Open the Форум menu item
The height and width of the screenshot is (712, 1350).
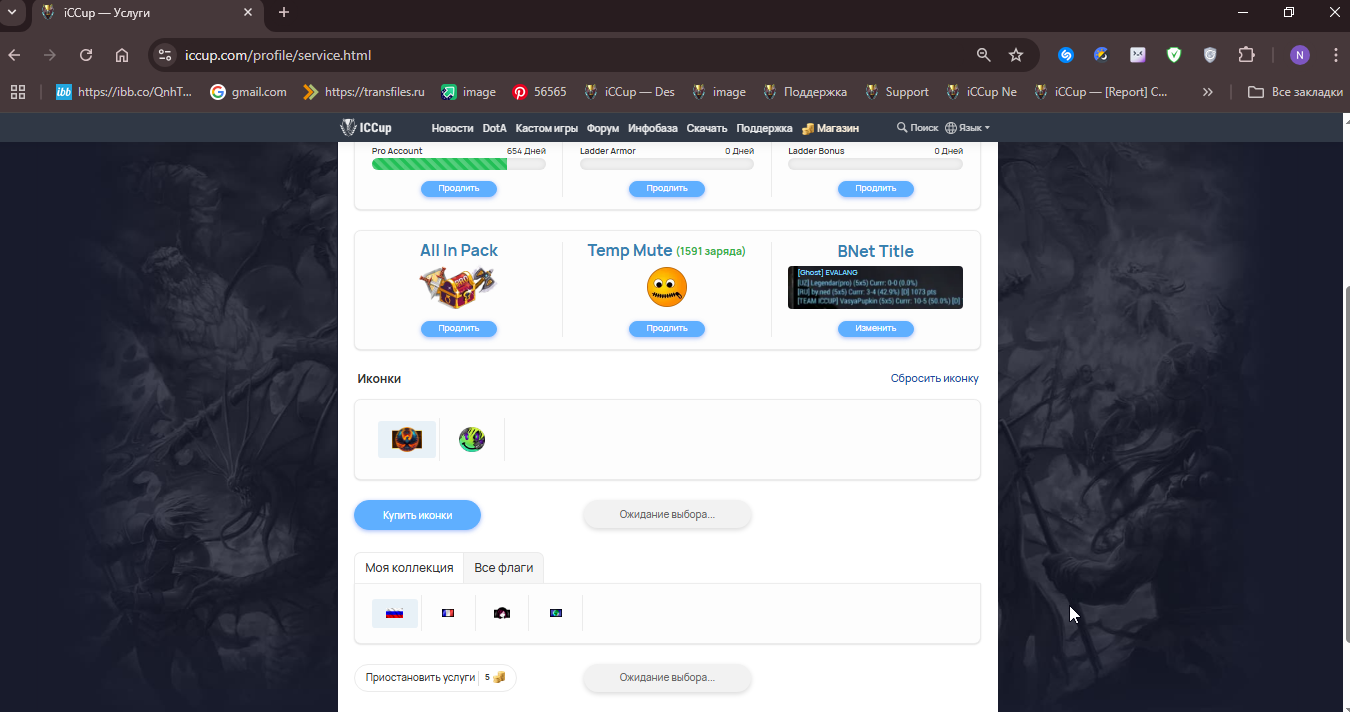(603, 128)
